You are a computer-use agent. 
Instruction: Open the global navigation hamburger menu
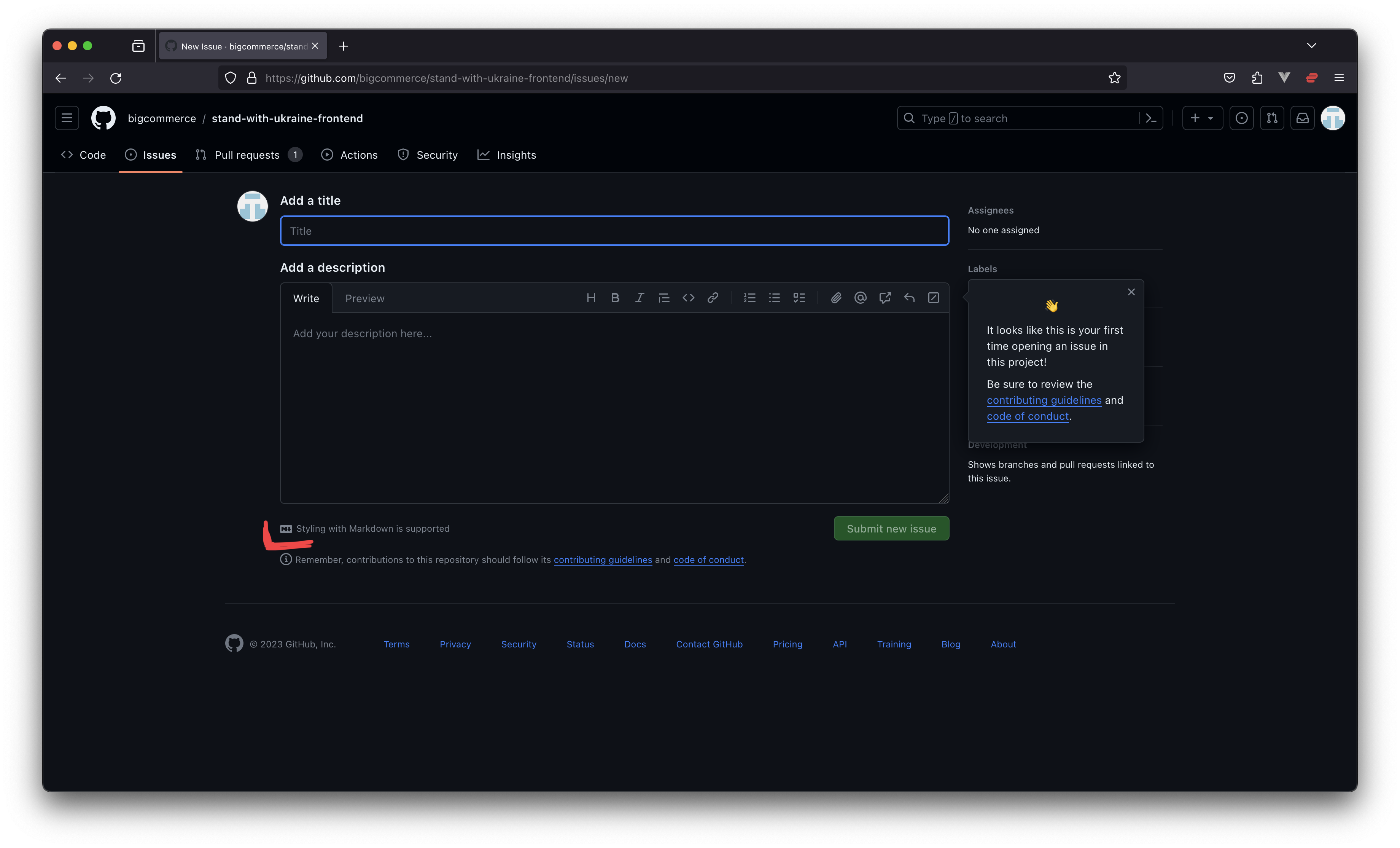pos(67,118)
